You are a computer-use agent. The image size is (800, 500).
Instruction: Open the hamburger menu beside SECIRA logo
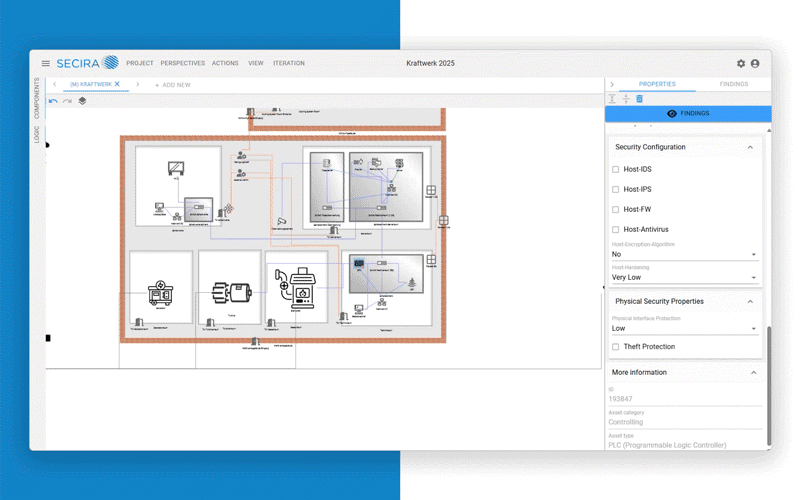click(45, 63)
